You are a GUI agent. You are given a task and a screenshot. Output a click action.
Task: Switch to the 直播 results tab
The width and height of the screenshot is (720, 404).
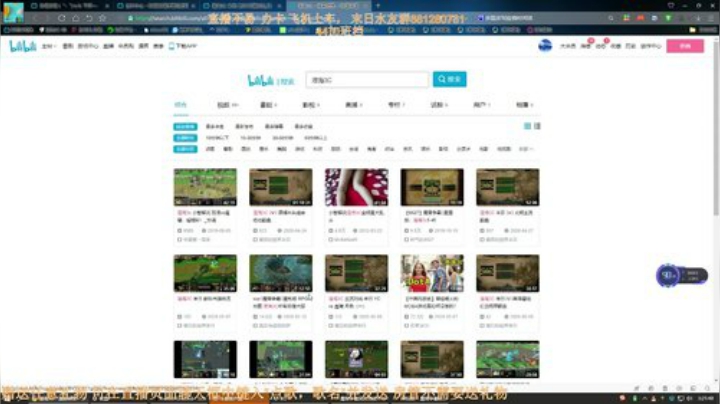pos(354,105)
